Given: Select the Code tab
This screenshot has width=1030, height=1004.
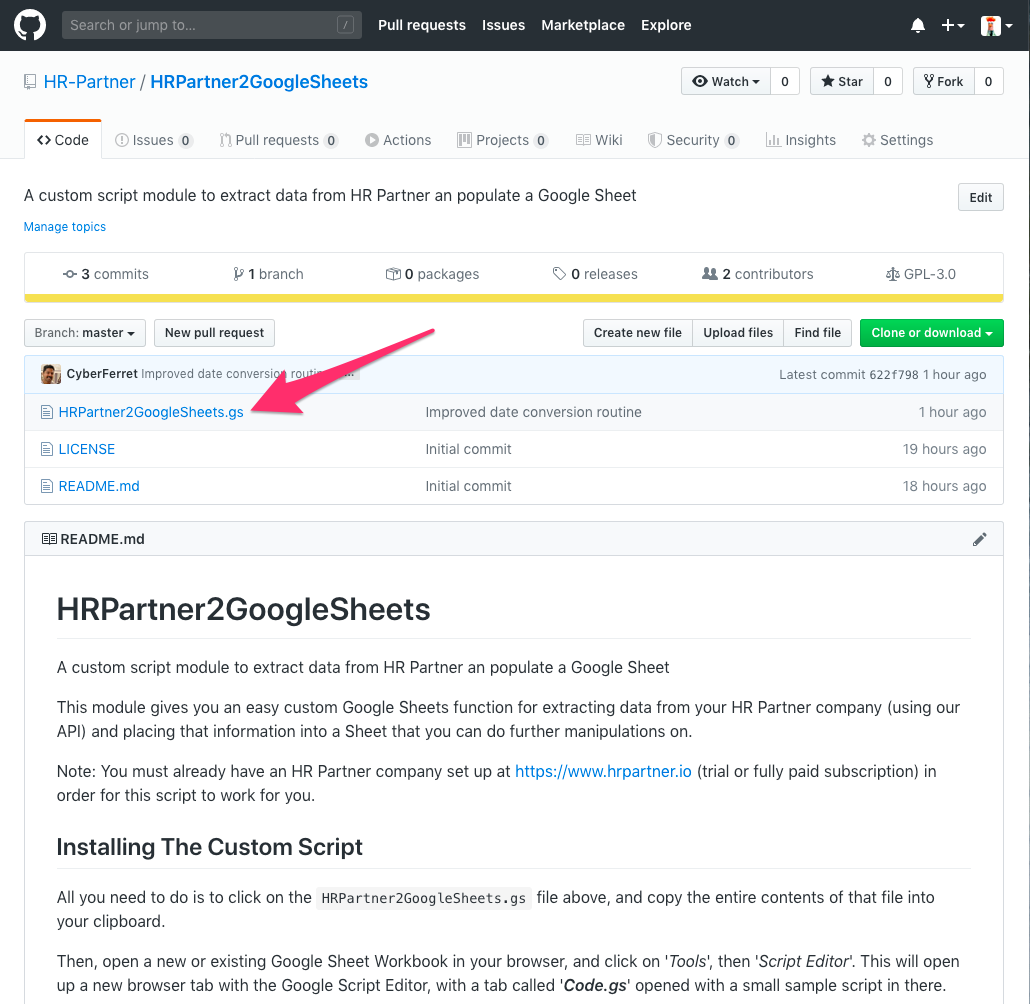Looking at the screenshot, I should pyautogui.click(x=63, y=140).
